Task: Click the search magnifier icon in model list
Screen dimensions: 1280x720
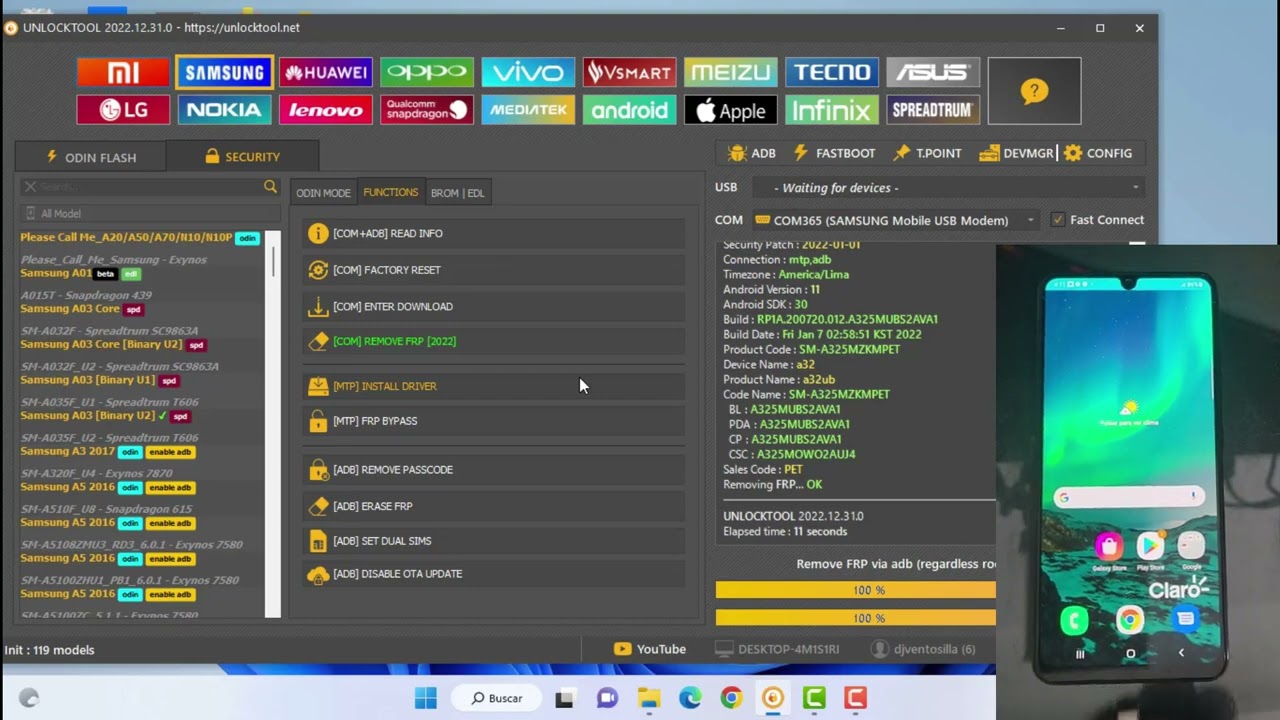Action: pyautogui.click(x=270, y=187)
